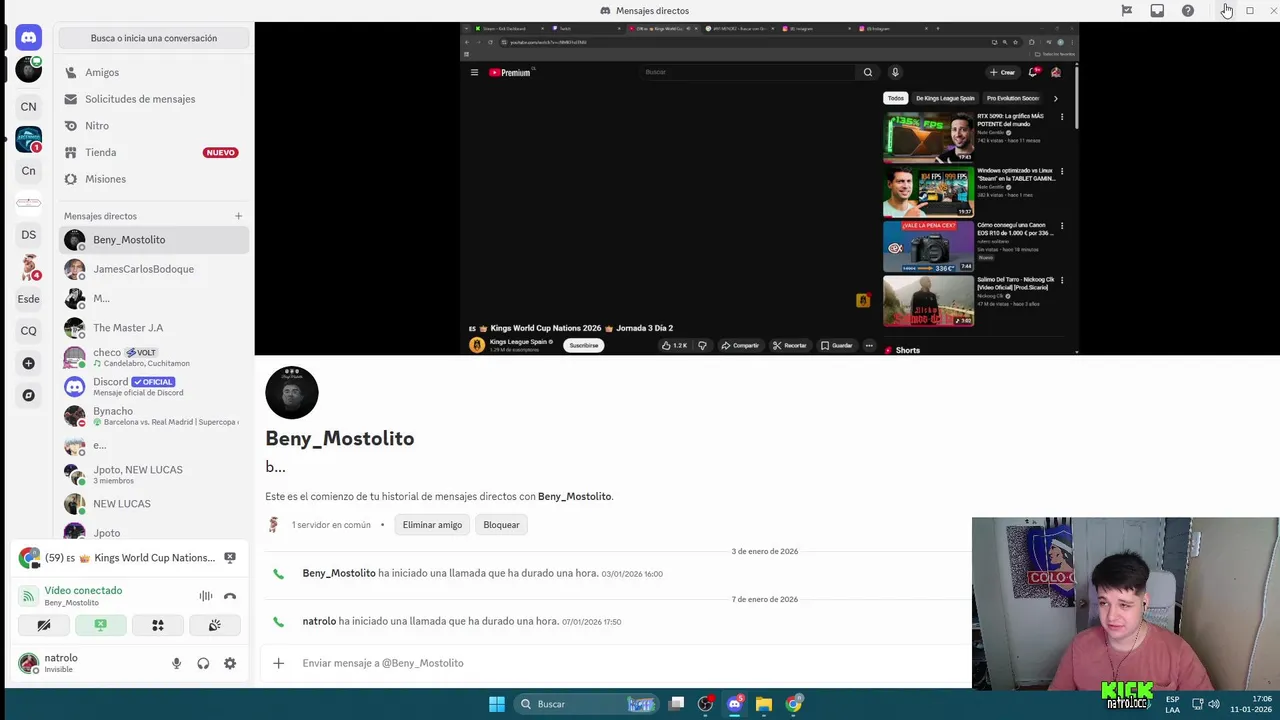
Task: Open the taskbar clock showing 17:06
Action: click(x=1251, y=704)
